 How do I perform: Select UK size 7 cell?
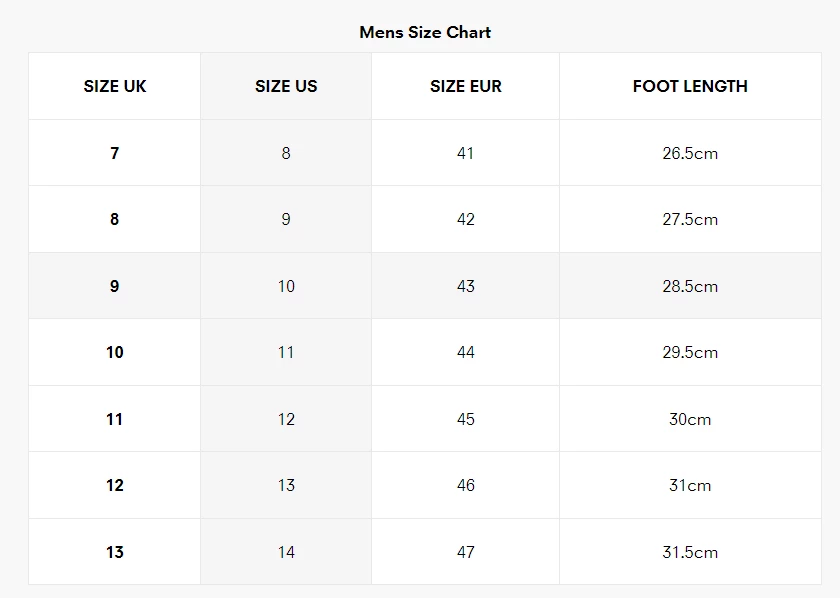[x=115, y=153]
